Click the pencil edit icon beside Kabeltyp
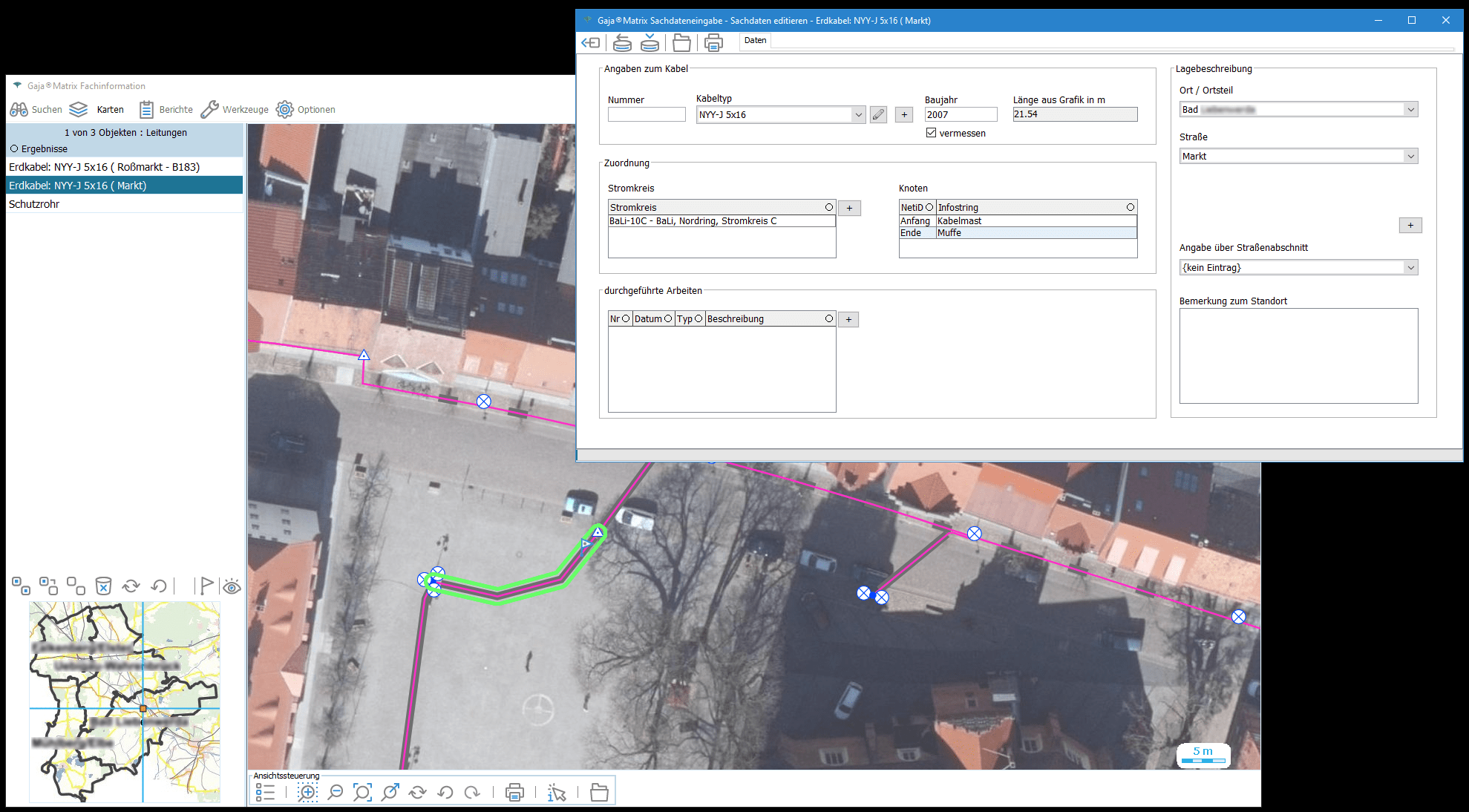 coord(878,115)
